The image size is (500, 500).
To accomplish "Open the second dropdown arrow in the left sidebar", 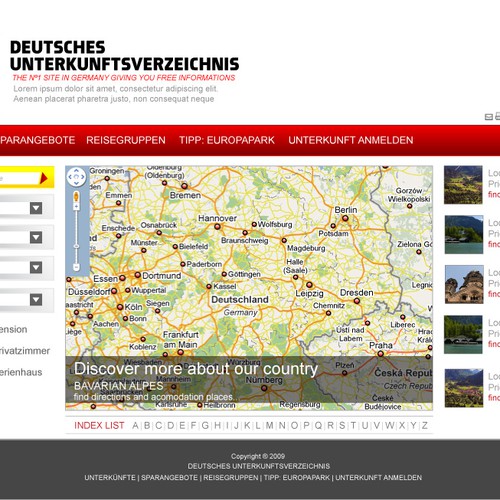I will click(x=36, y=237).
